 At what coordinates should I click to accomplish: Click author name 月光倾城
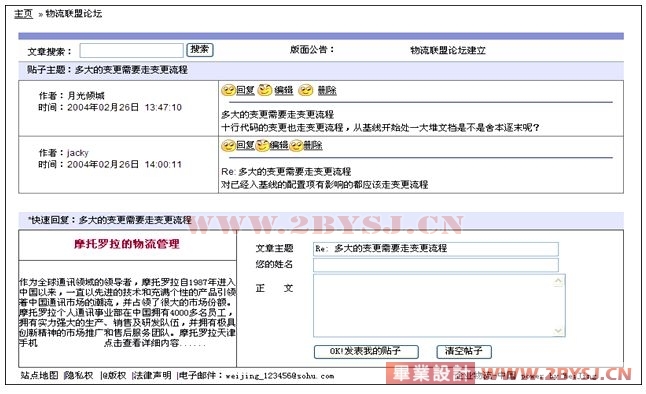pyautogui.click(x=86, y=96)
